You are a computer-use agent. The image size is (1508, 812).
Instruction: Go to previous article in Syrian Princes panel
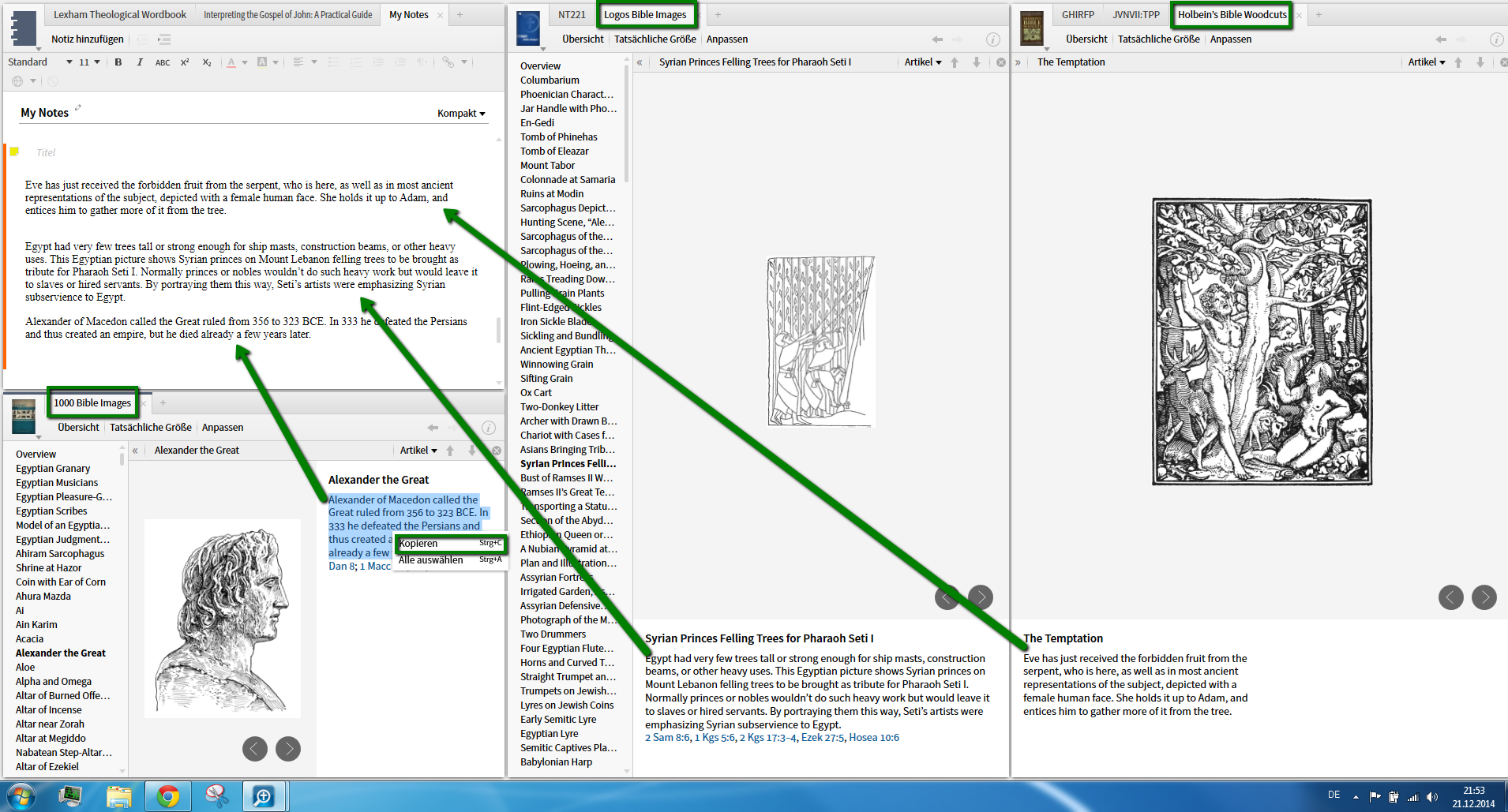[x=955, y=62]
